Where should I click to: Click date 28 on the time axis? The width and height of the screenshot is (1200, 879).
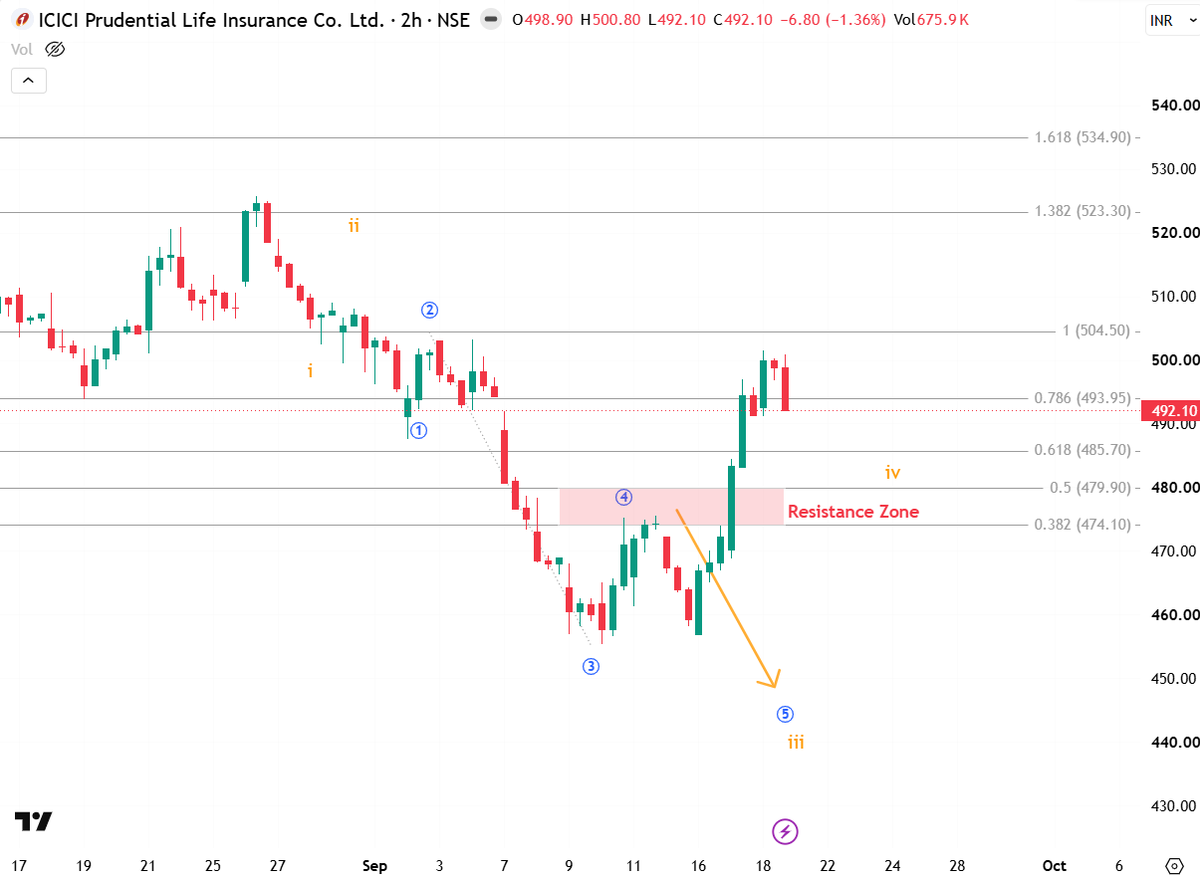coord(957,865)
